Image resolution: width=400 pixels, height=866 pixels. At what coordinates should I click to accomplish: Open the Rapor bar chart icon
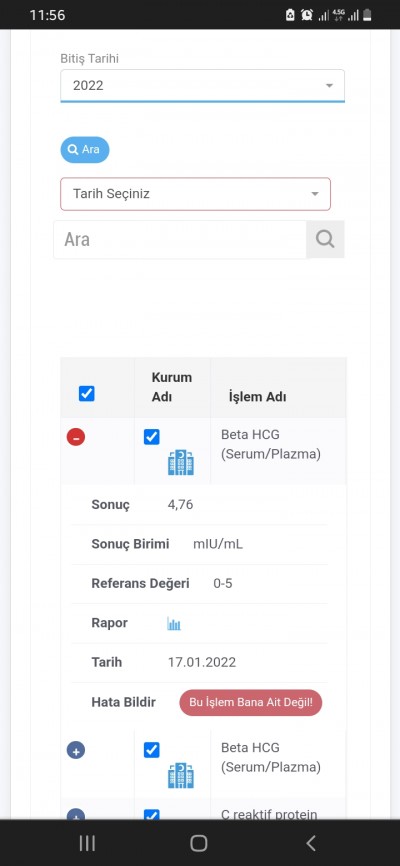(174, 624)
